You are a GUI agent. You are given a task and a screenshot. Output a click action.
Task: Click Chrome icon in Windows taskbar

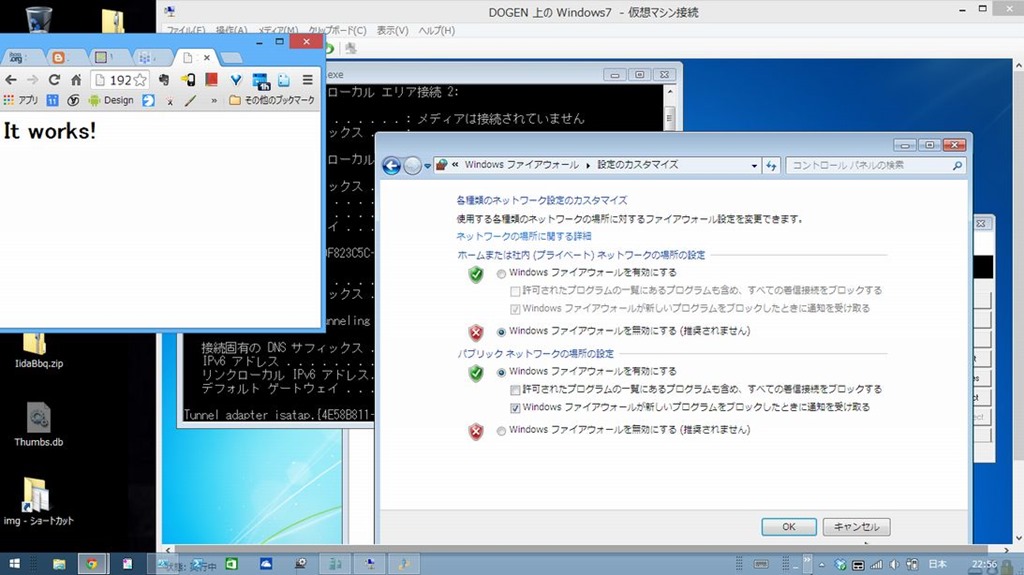91,563
